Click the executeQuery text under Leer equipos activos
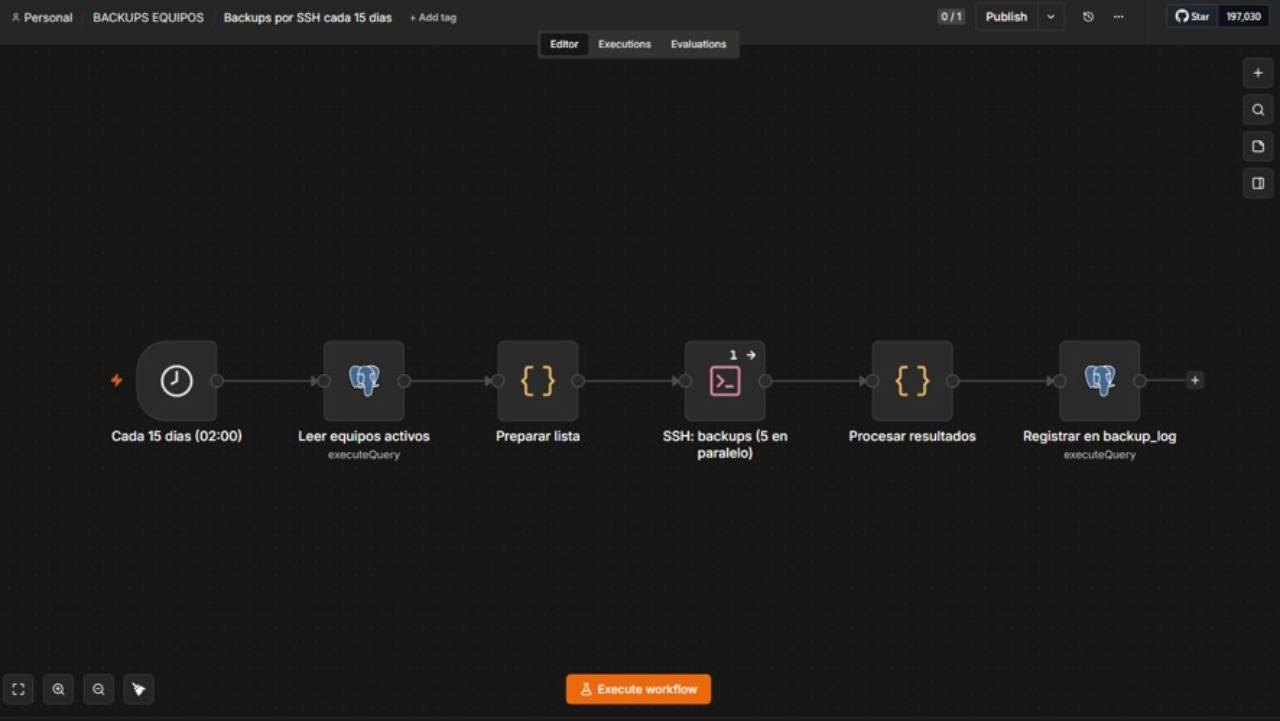Screen dimensions: 1280x721 [364, 455]
